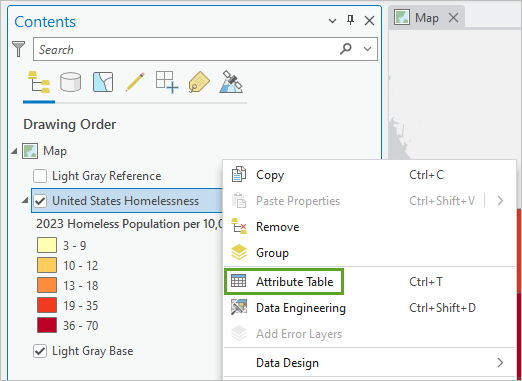This screenshot has width=522, height=381.
Task: Click the Map view tab icon
Action: coord(402,17)
